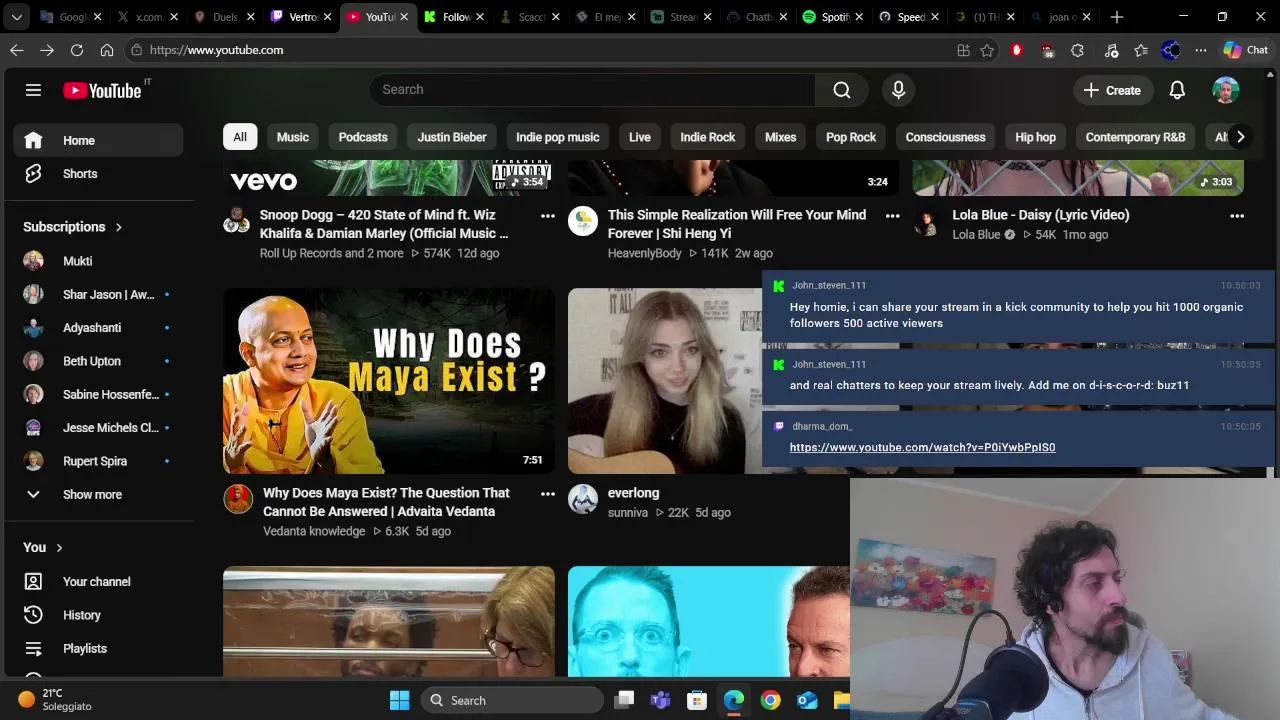Open Adyashanti subscription channel

click(x=98, y=328)
